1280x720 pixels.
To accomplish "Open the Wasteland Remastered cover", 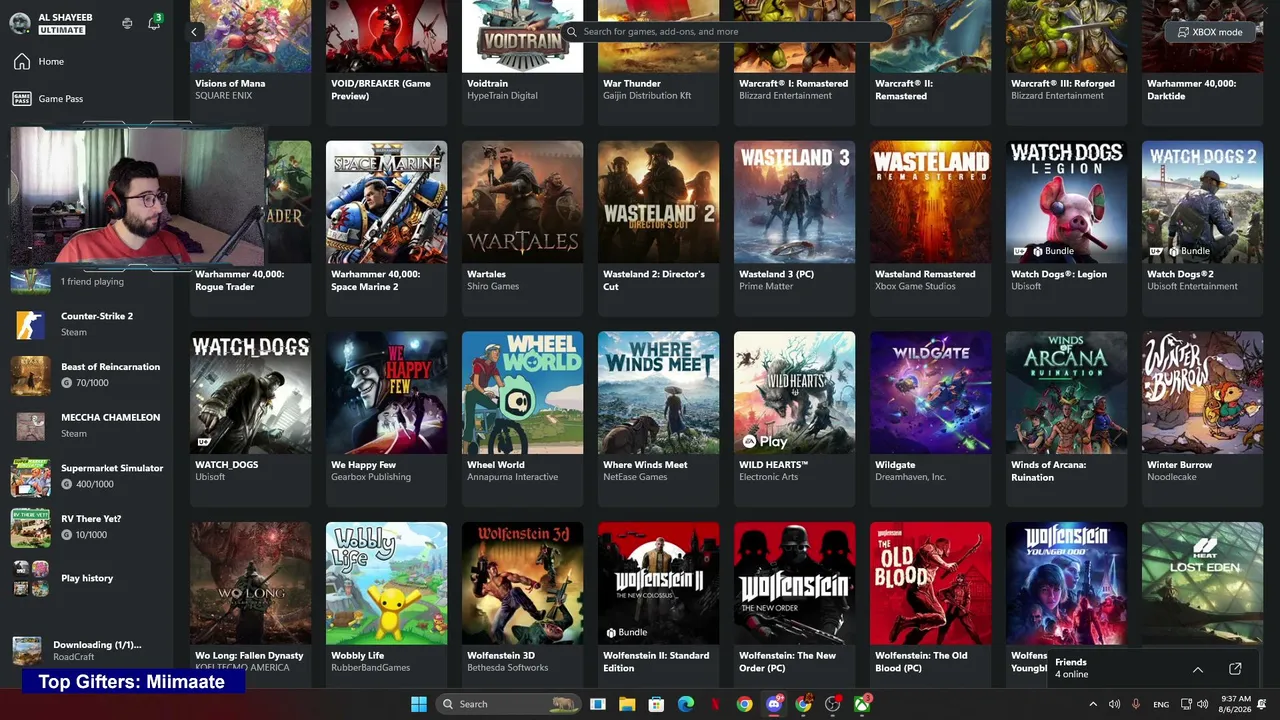I will [930, 202].
